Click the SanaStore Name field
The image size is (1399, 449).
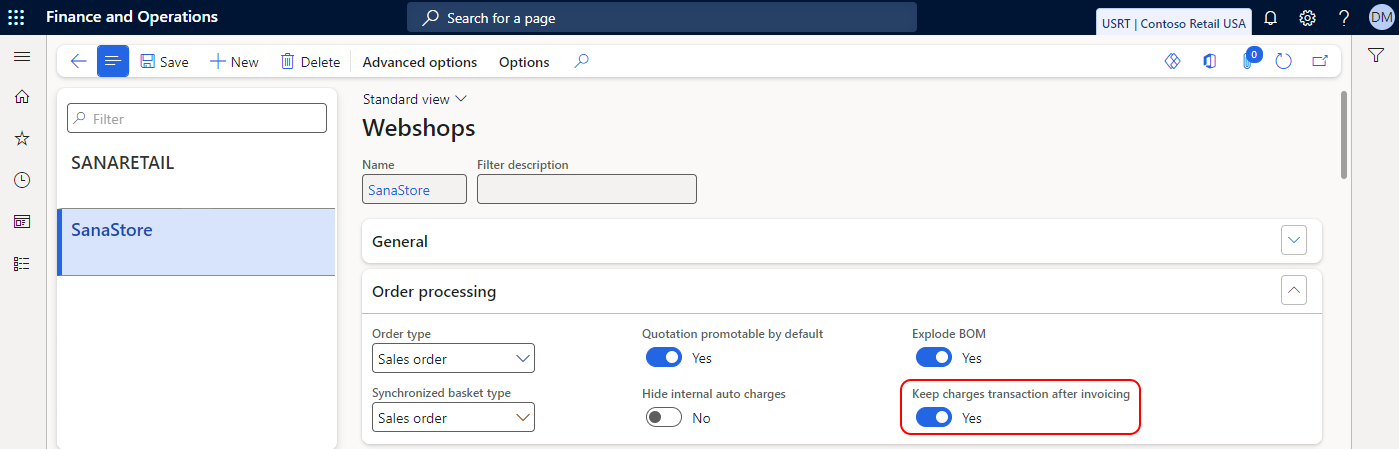click(x=414, y=189)
